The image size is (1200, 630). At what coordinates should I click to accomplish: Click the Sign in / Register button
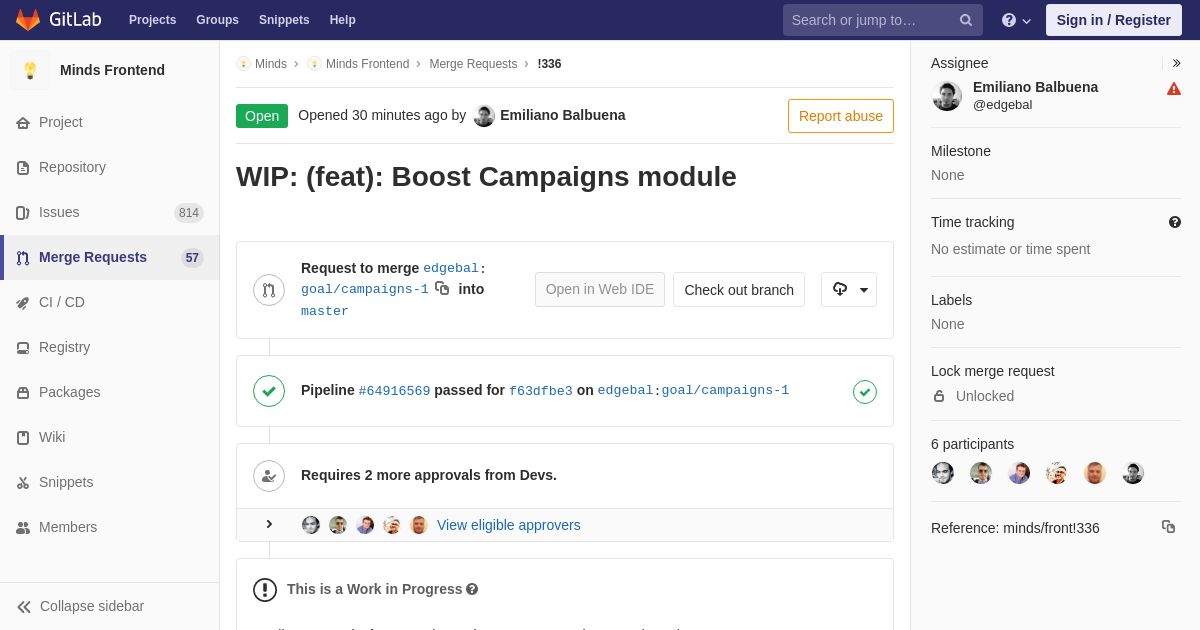[1114, 20]
